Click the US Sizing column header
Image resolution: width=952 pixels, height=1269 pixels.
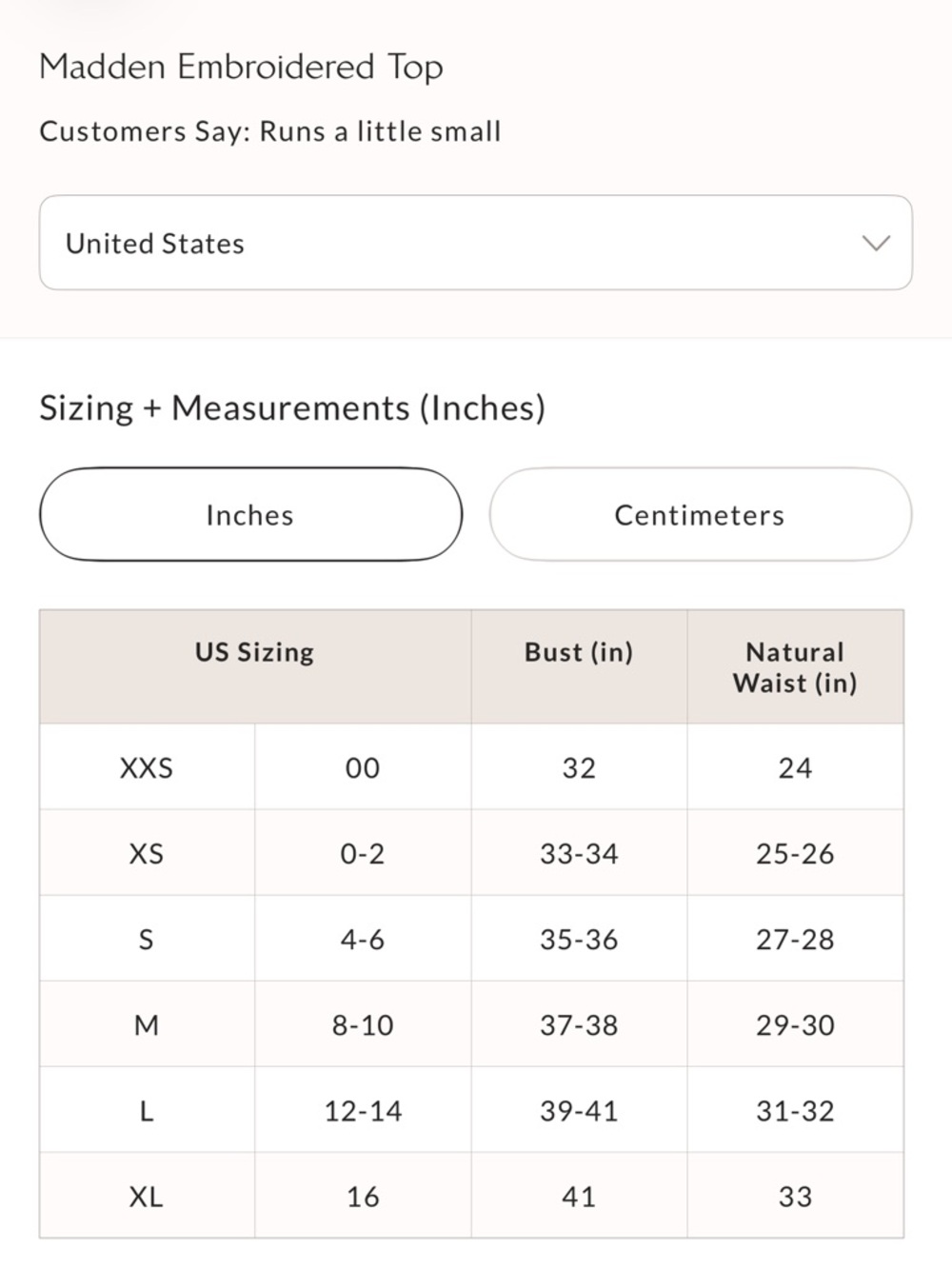(255, 666)
